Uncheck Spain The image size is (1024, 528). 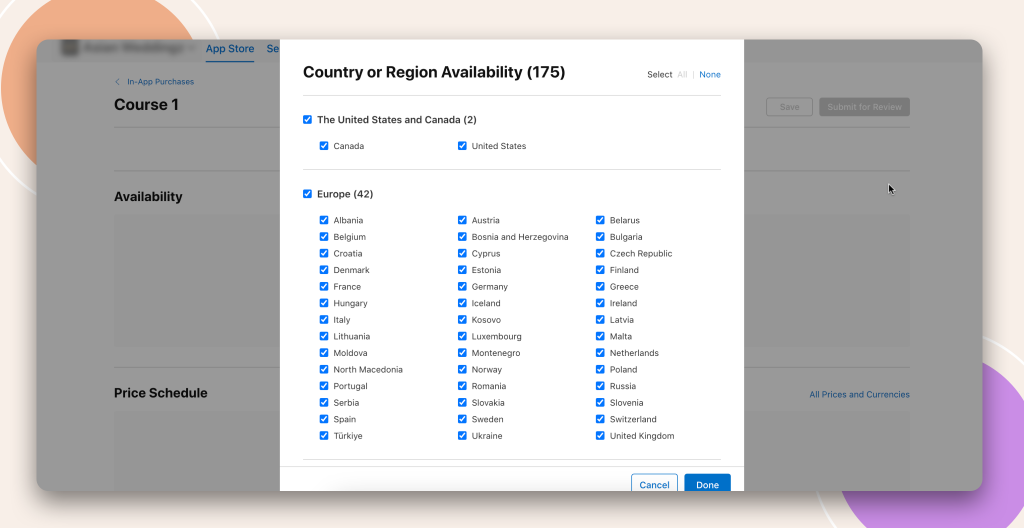tap(324, 419)
